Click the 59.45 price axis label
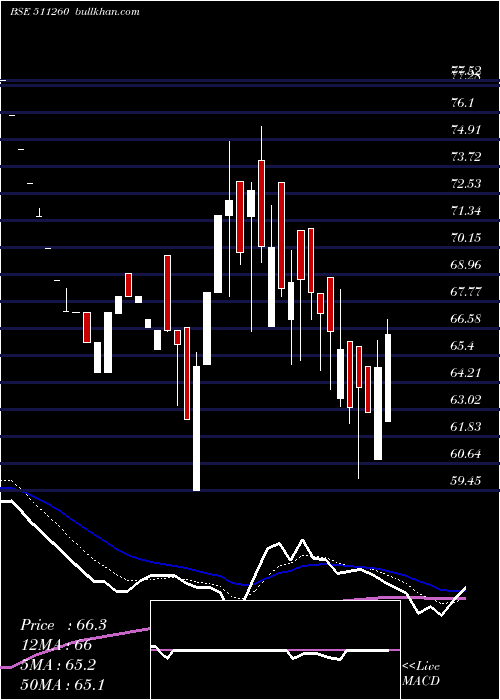 466,481
